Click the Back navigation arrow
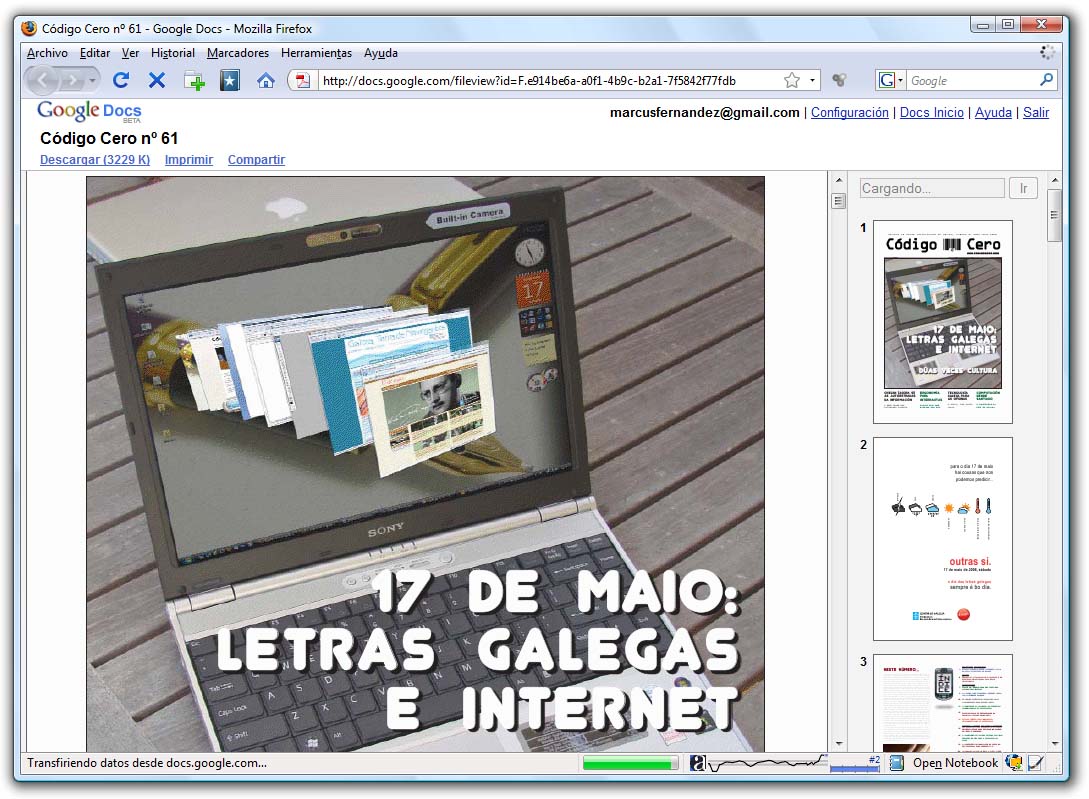The width and height of the screenshot is (1089, 799). tap(42, 81)
